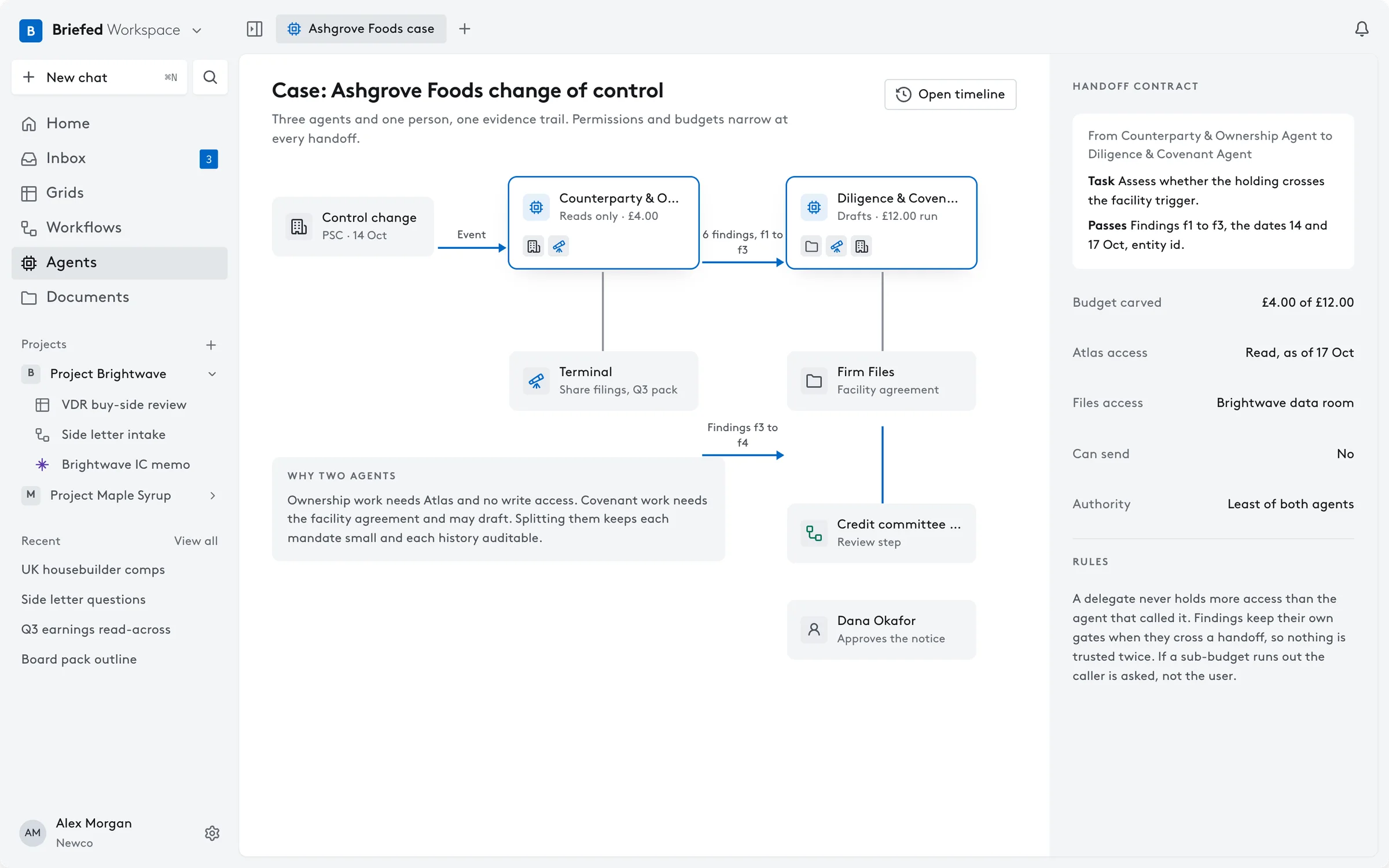Switch to Ashgrove Foods case tab
This screenshot has height=868, width=1389.
coord(361,29)
